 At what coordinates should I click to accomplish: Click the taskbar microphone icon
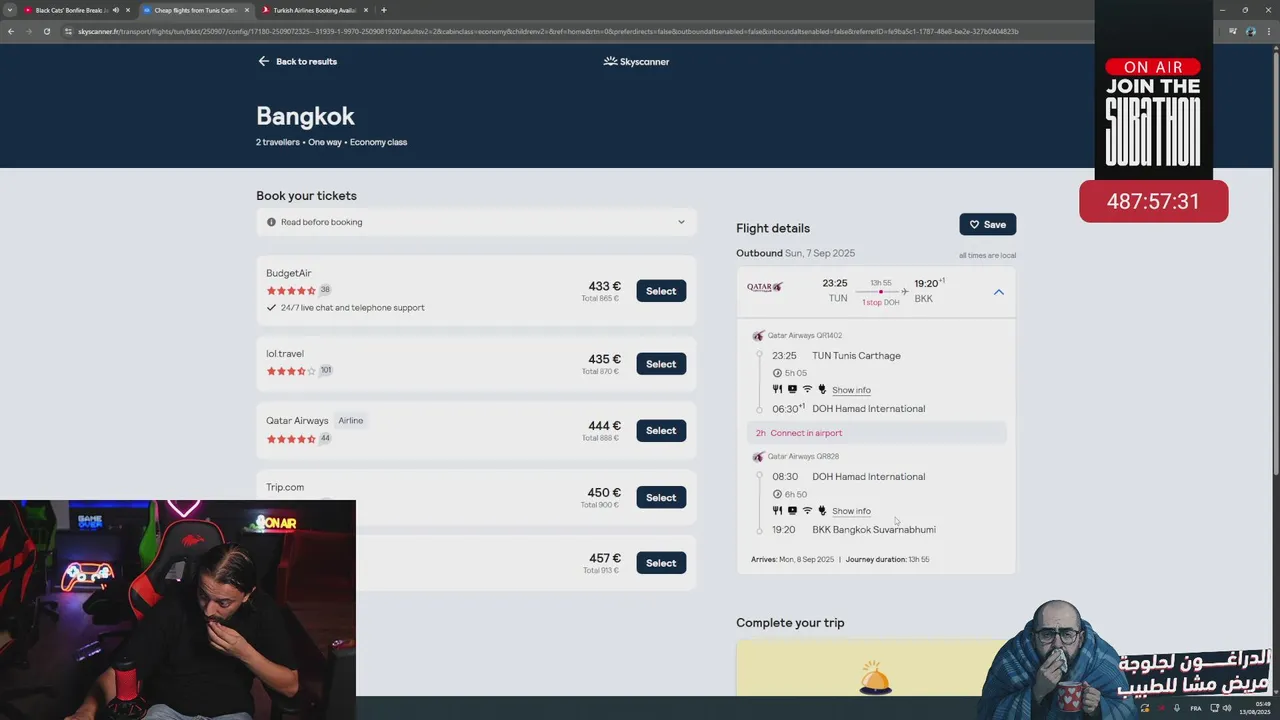pos(1178,708)
